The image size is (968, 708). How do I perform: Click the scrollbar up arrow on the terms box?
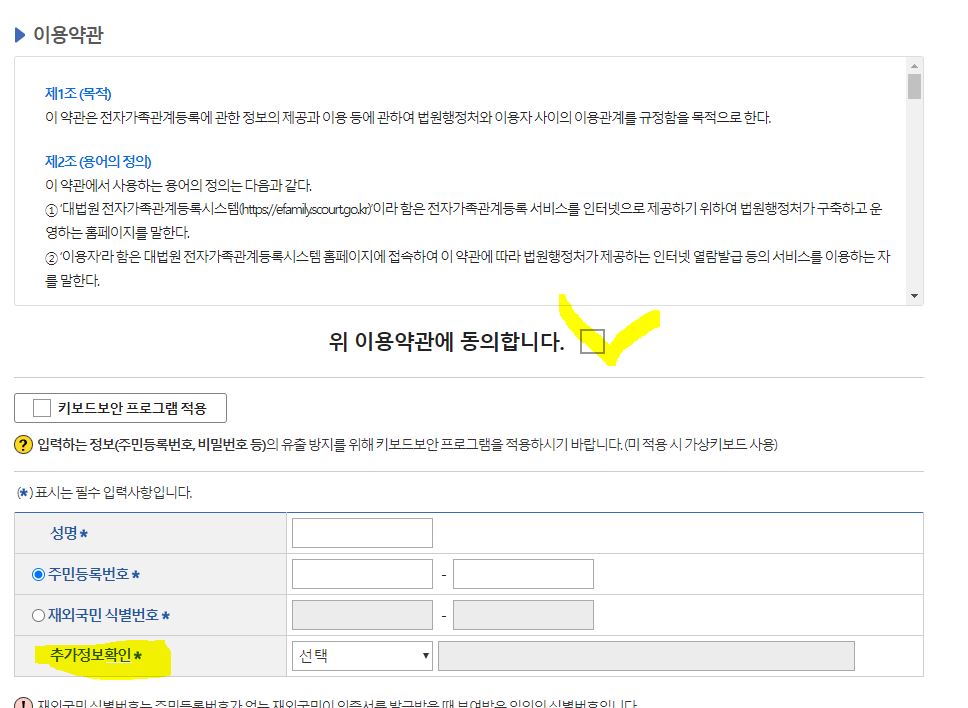913,68
